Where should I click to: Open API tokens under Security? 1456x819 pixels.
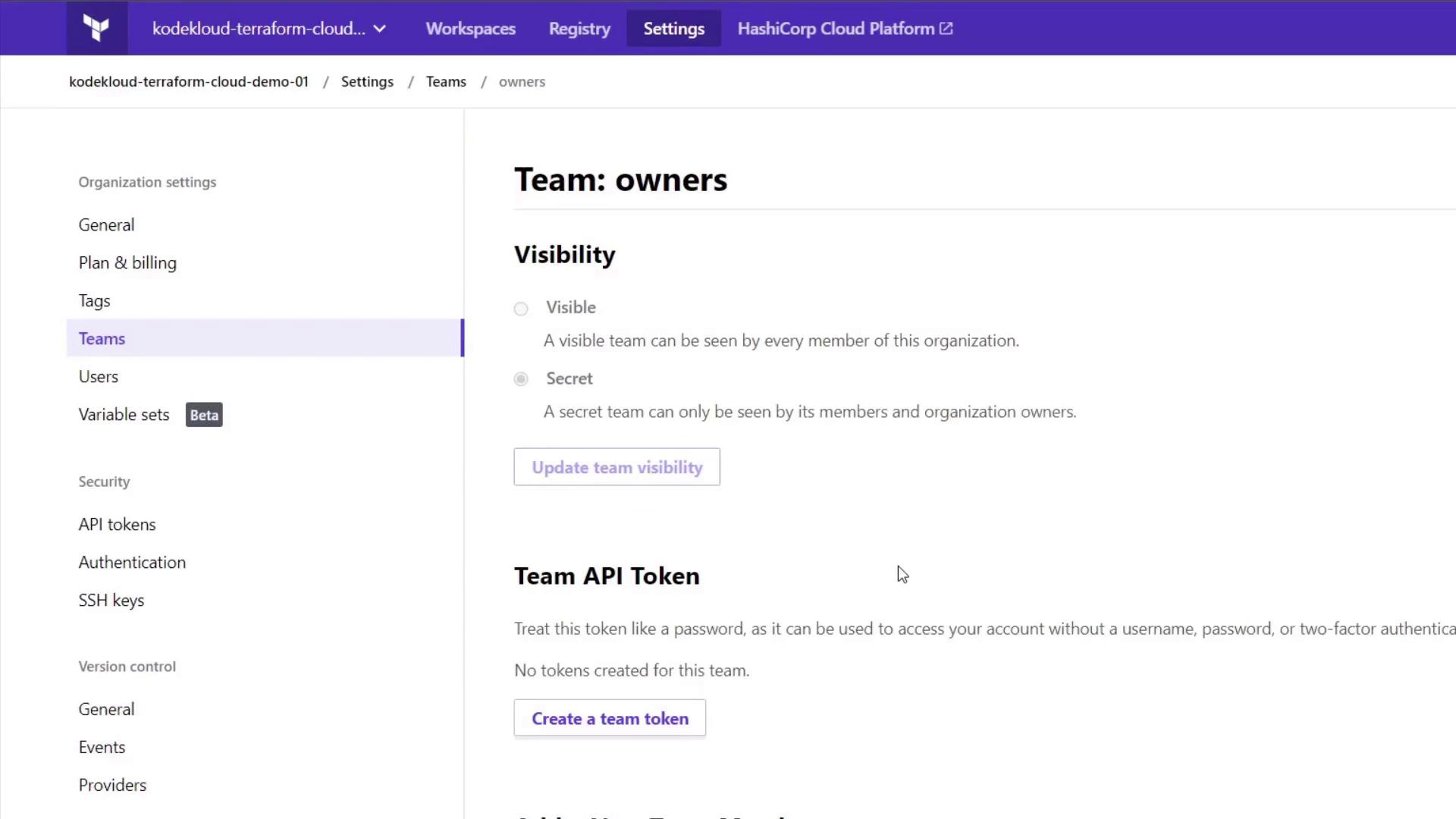pos(117,525)
